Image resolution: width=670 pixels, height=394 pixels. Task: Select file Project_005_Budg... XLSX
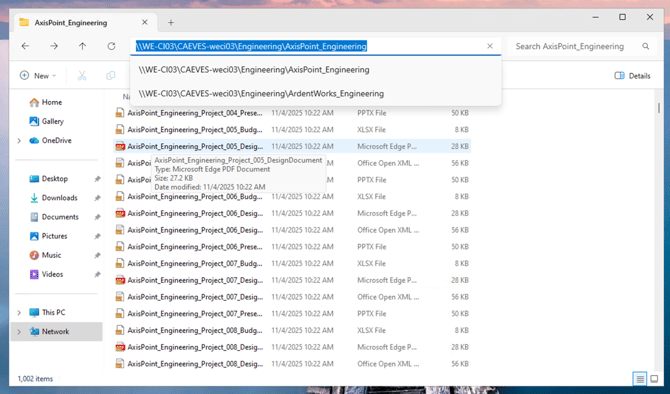pyautogui.click(x=292, y=130)
